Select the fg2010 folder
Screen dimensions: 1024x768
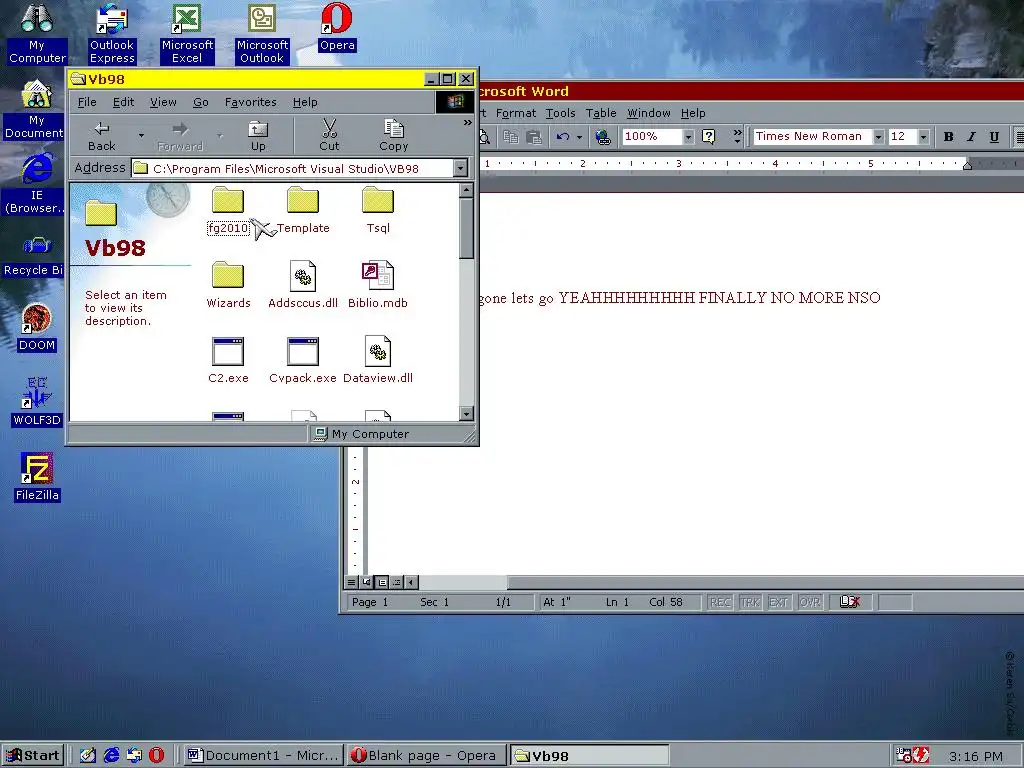point(228,211)
